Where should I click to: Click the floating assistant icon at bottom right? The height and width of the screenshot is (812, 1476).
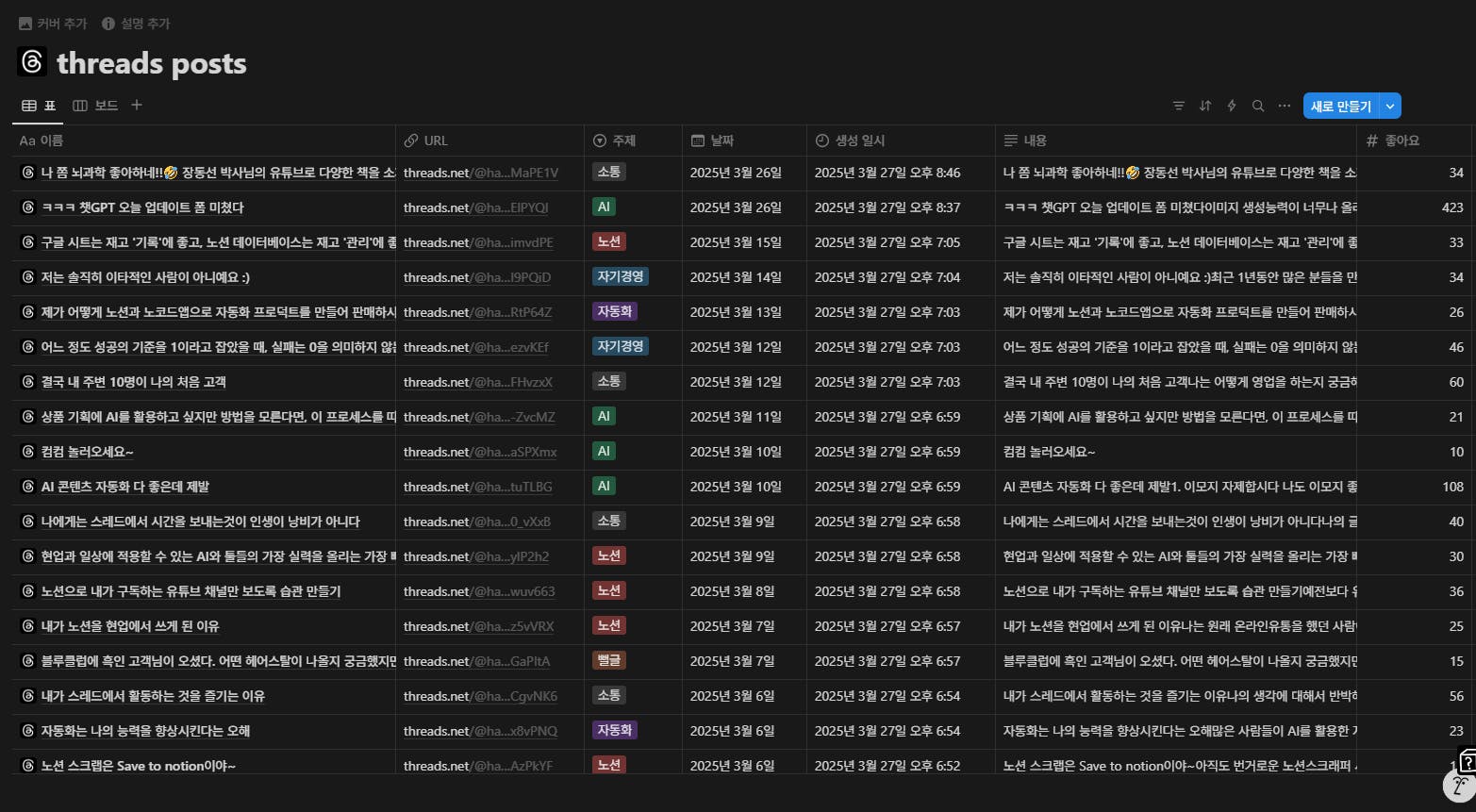coord(1460,787)
